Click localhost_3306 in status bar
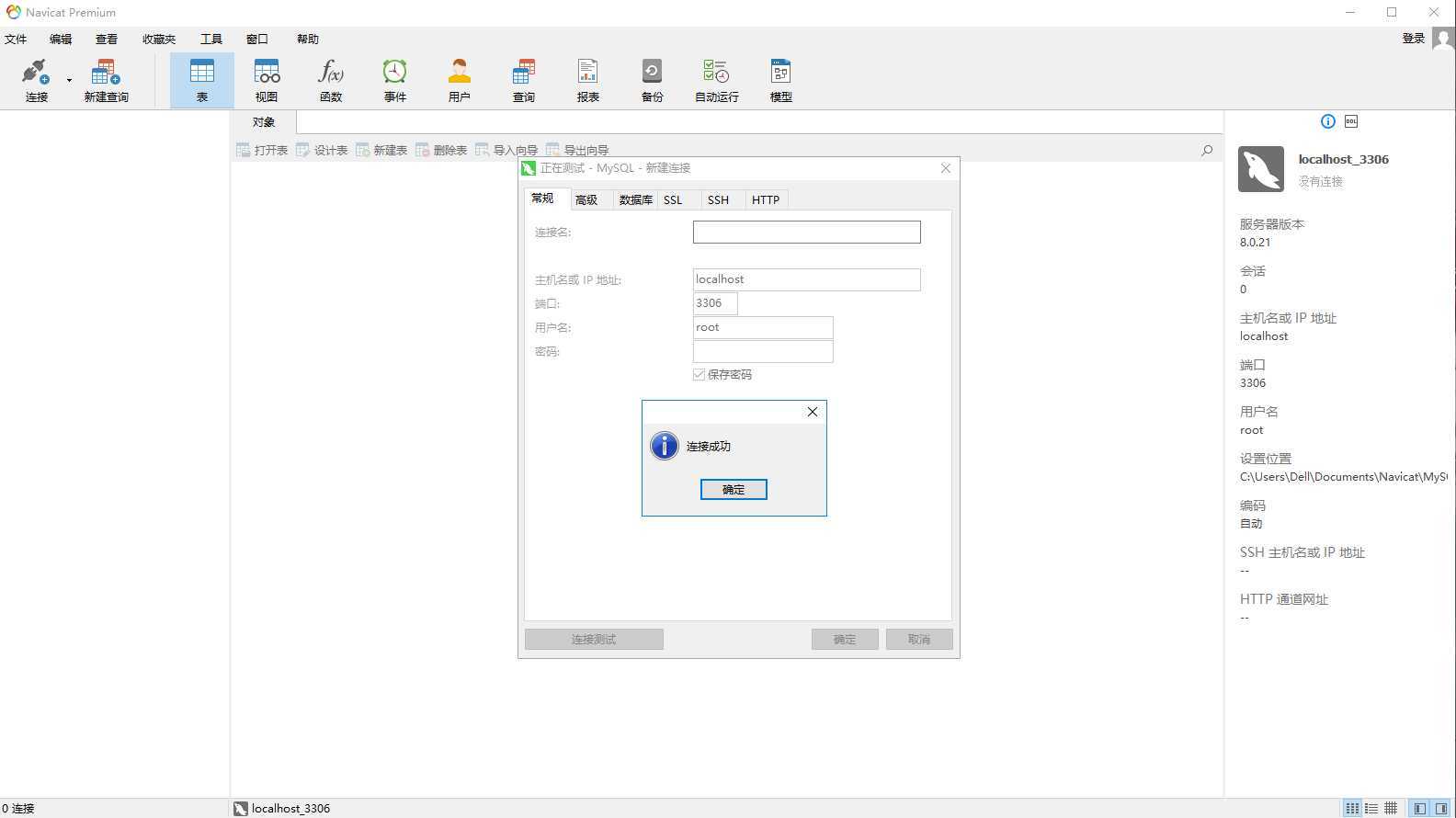Image resolution: width=1456 pixels, height=818 pixels. tap(290, 809)
